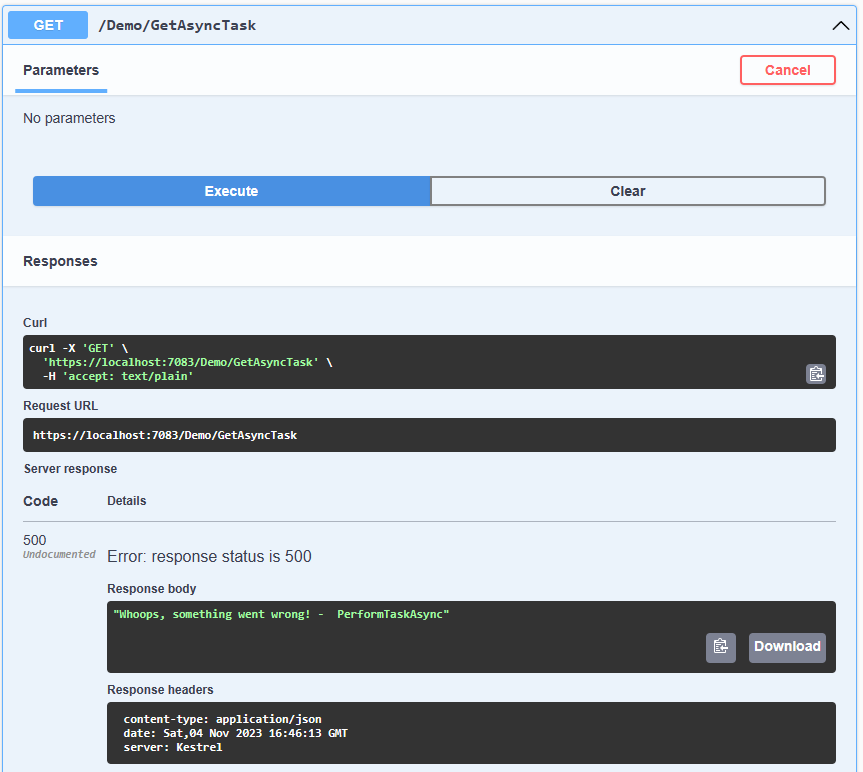This screenshot has width=863, height=772.
Task: Click the "No parameters" text
Action: point(69,118)
